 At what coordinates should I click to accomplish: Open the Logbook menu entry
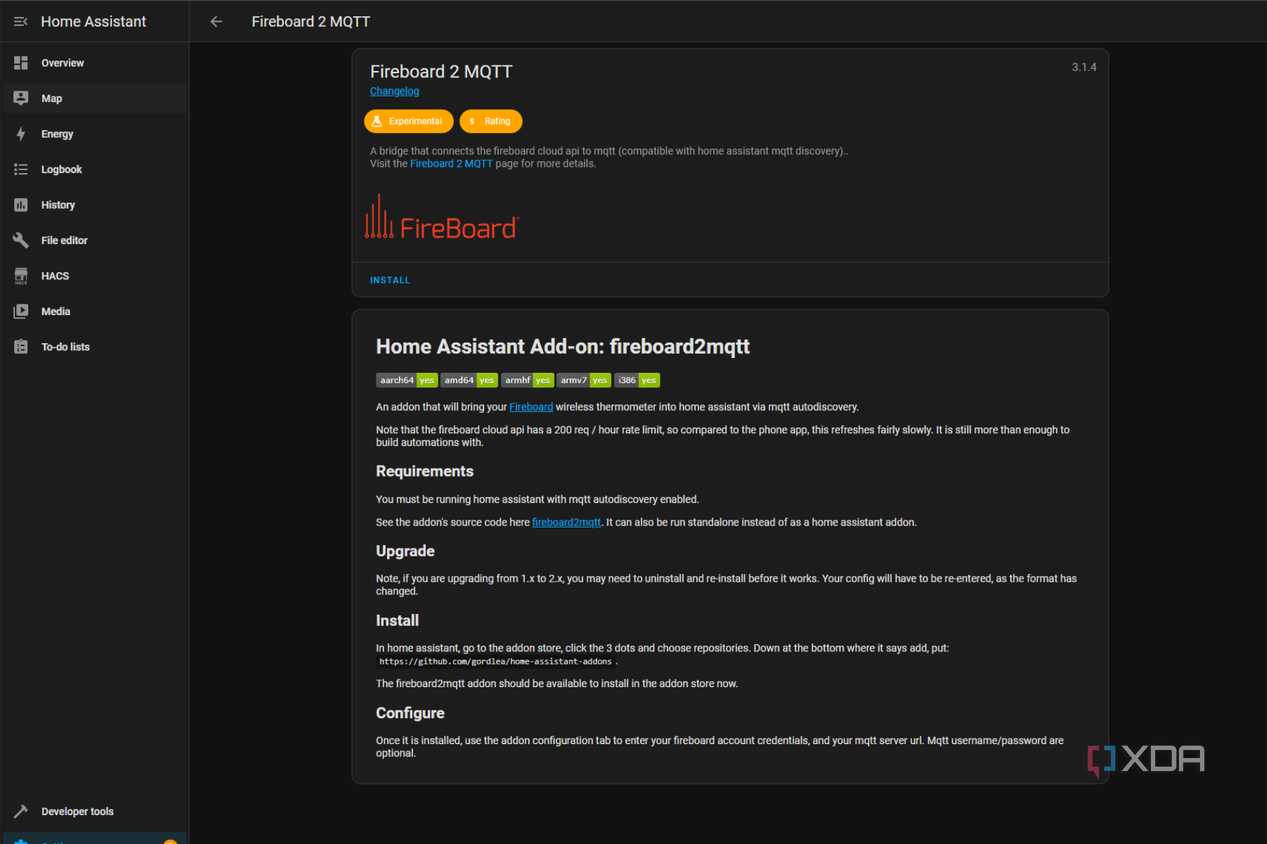coord(94,169)
